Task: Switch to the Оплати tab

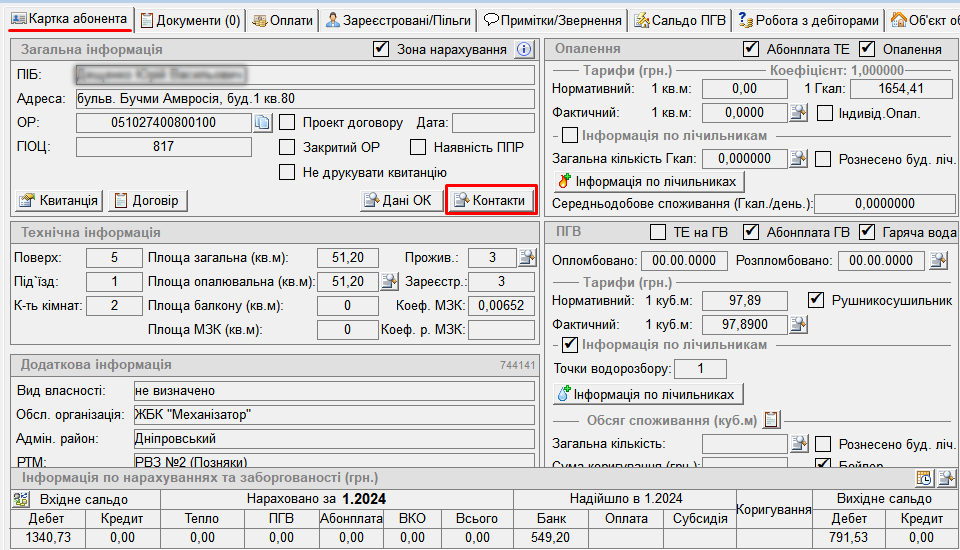Action: coord(283,20)
